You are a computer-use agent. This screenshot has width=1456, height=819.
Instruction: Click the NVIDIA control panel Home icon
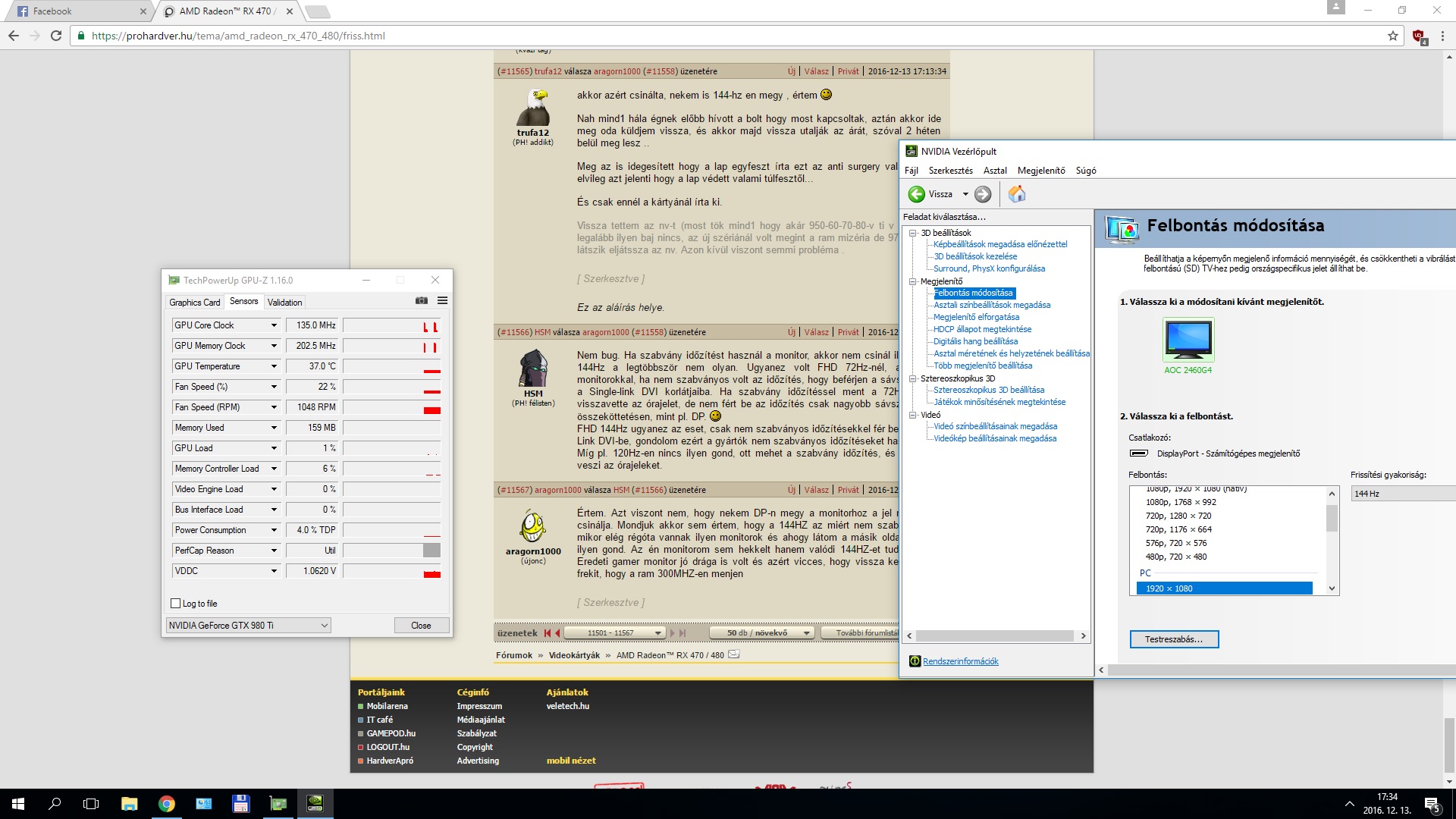pyautogui.click(x=1017, y=194)
